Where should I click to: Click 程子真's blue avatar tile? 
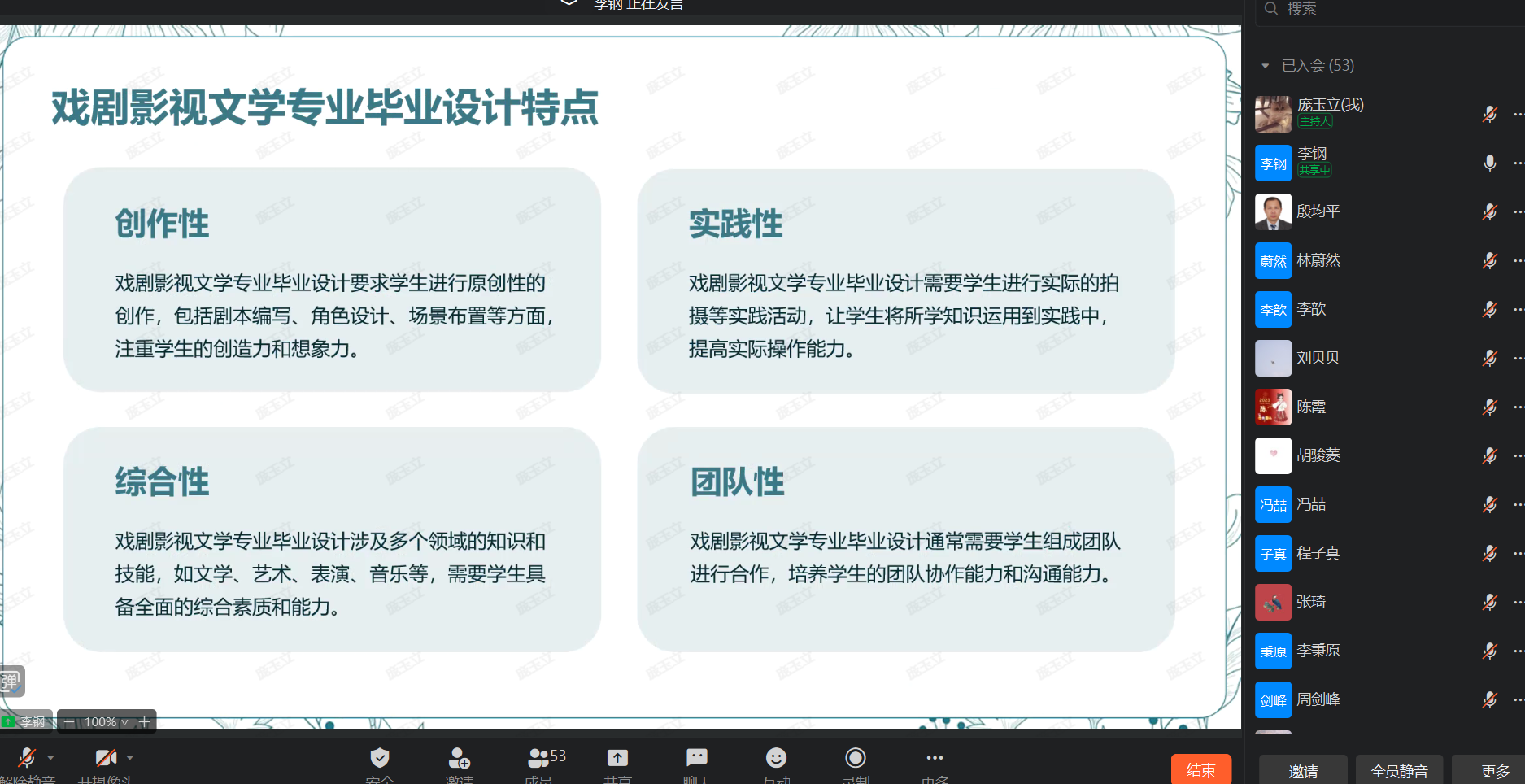coord(1273,553)
